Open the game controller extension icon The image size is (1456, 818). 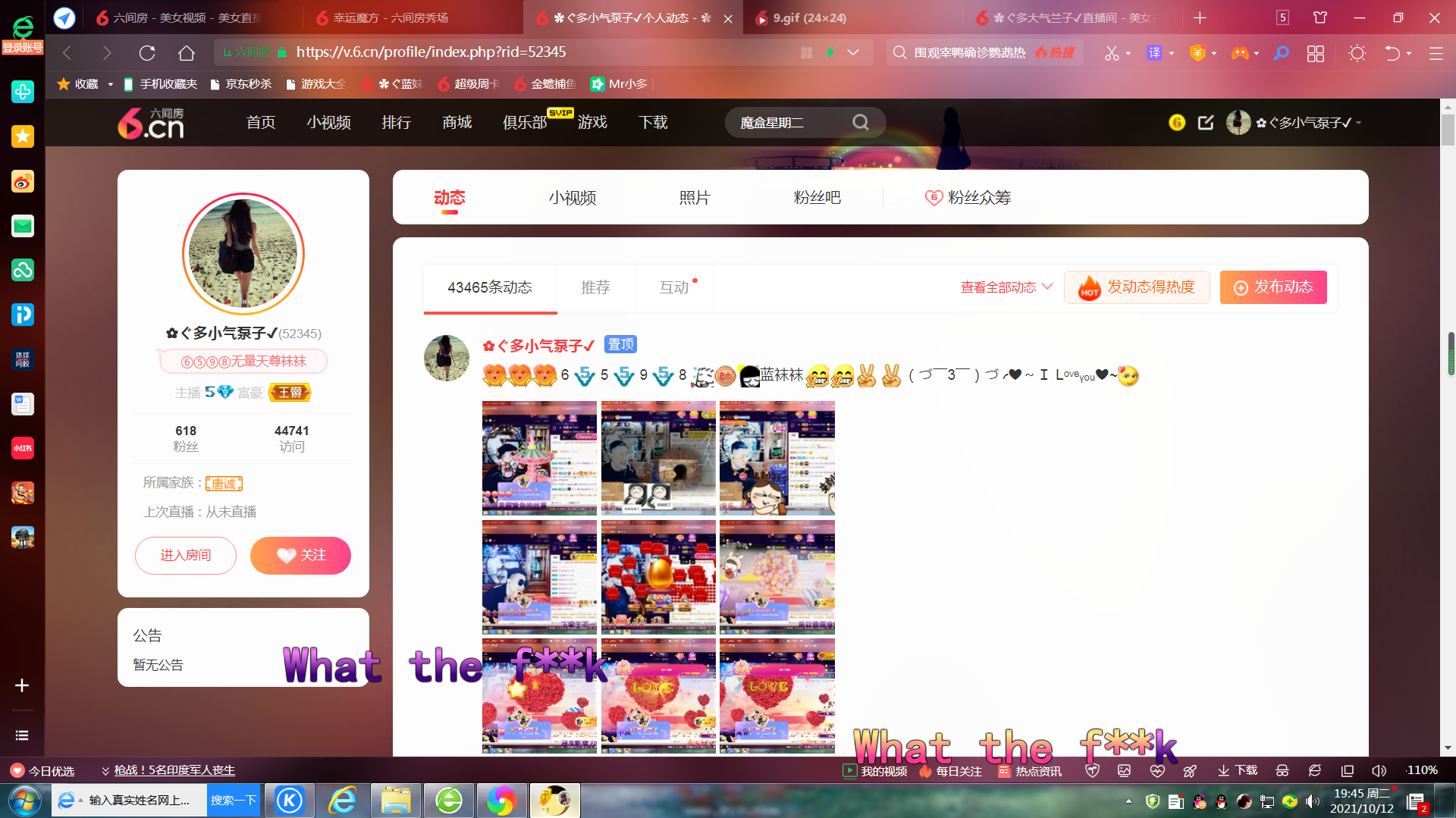1240,53
